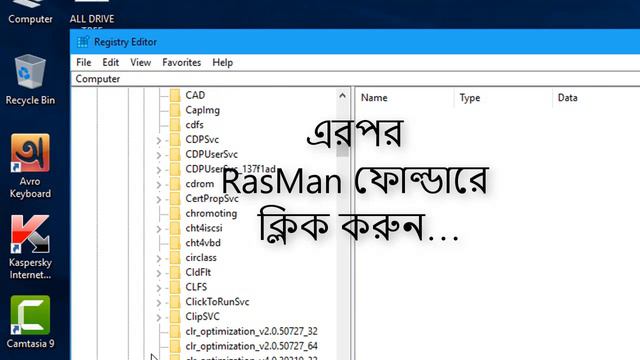Expand the CLFS registry key
The width and height of the screenshot is (640, 360).
(159, 288)
